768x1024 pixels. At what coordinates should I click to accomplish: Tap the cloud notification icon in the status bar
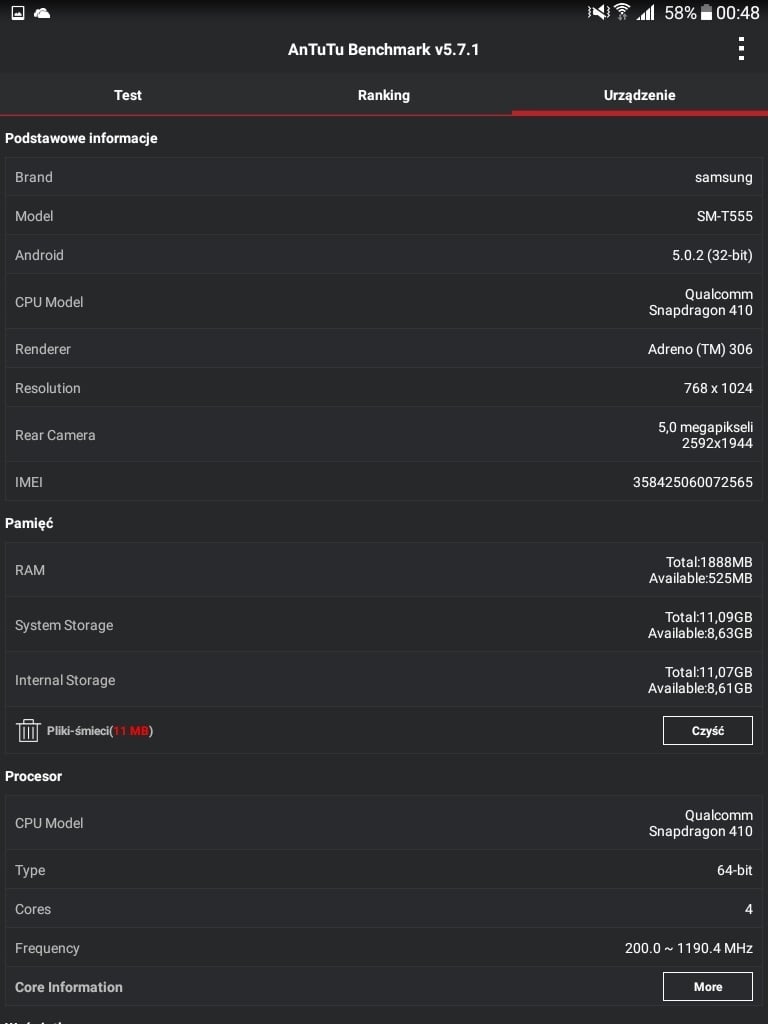click(42, 12)
